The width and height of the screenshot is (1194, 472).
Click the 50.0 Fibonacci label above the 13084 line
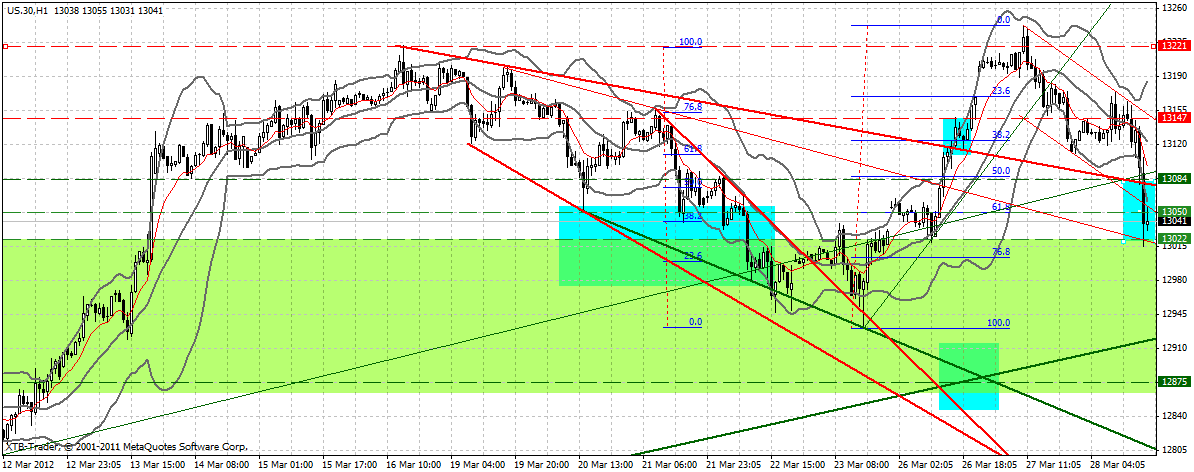point(1001,171)
